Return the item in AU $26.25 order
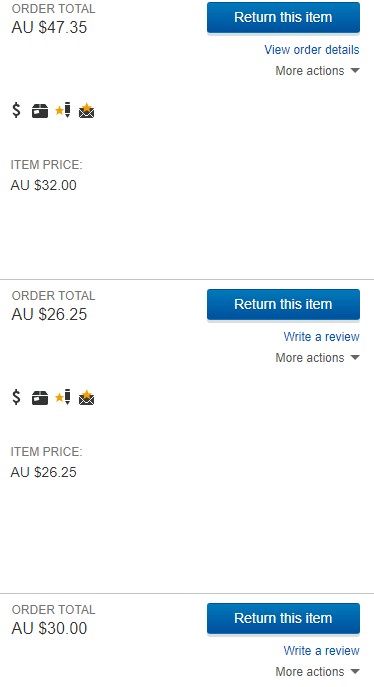Viewport: 374px width, 687px height. [283, 305]
